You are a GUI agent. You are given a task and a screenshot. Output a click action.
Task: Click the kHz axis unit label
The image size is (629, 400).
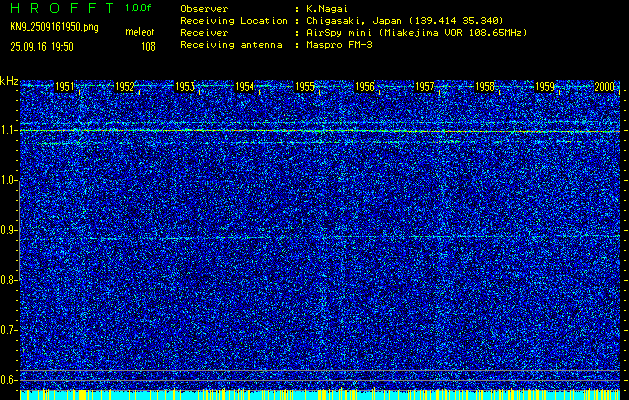[x=9, y=81]
